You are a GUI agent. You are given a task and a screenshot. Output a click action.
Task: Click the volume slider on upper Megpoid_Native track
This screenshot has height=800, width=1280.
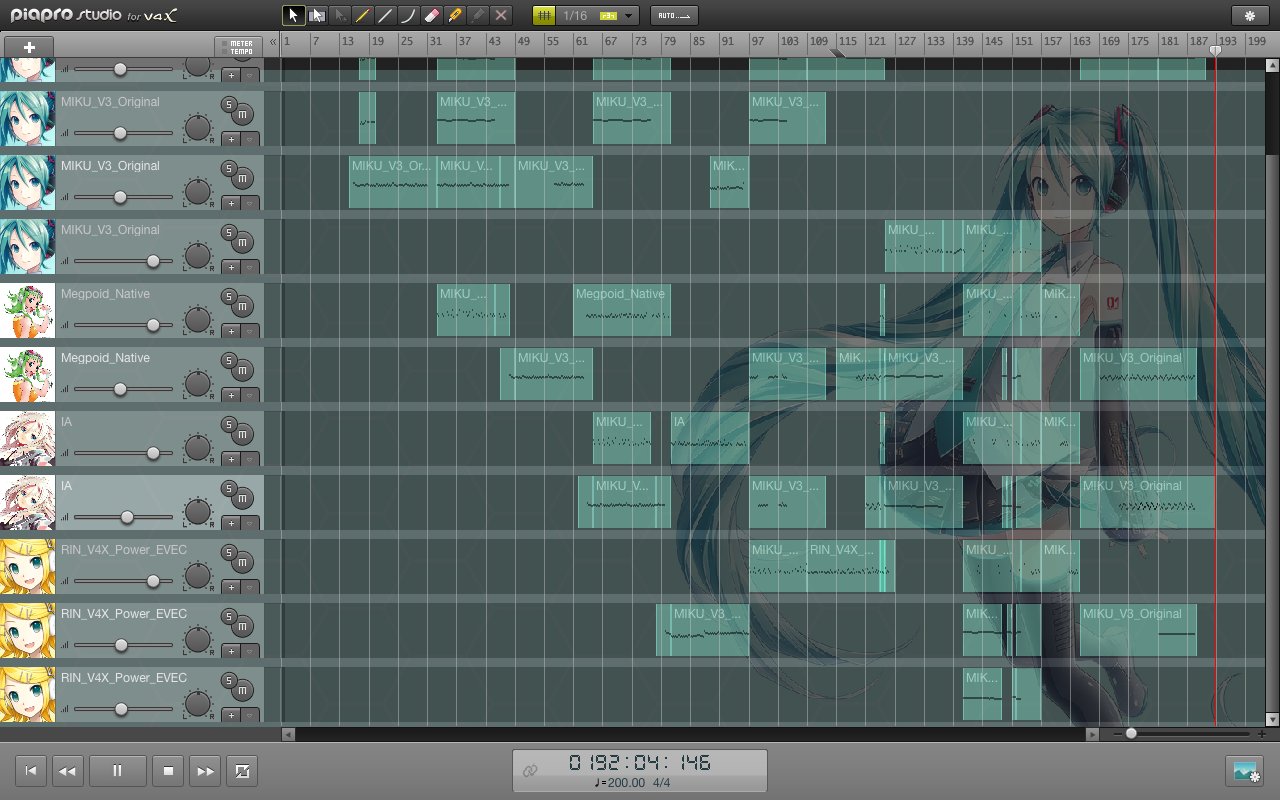point(153,325)
